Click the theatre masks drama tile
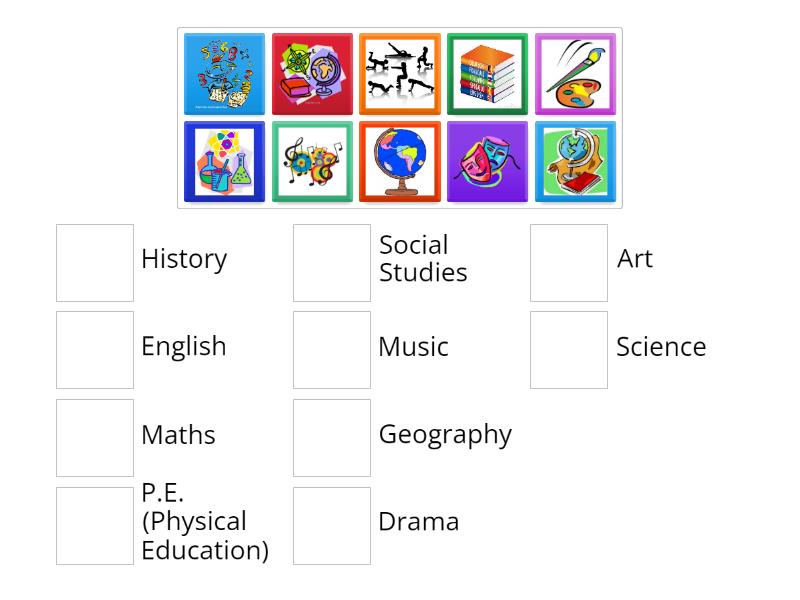The width and height of the screenshot is (800, 600). tap(487, 160)
